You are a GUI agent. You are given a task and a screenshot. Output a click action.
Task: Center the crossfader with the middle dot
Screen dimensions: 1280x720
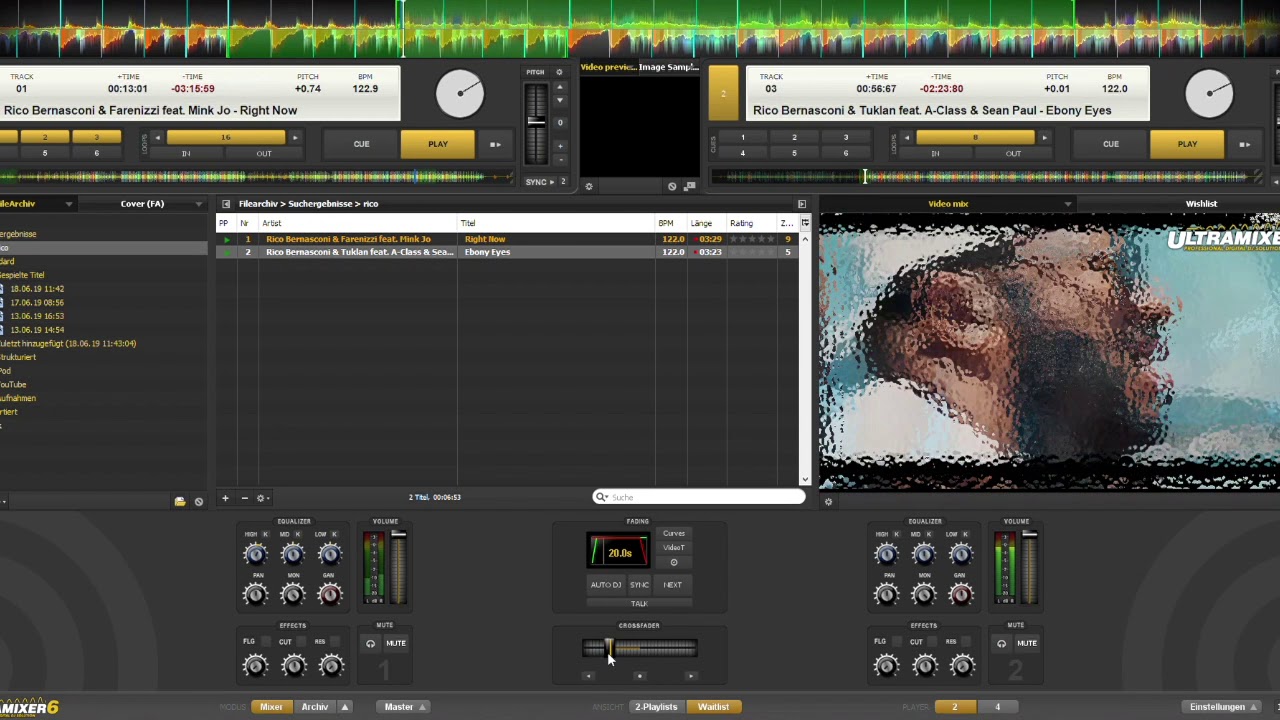[x=639, y=676]
